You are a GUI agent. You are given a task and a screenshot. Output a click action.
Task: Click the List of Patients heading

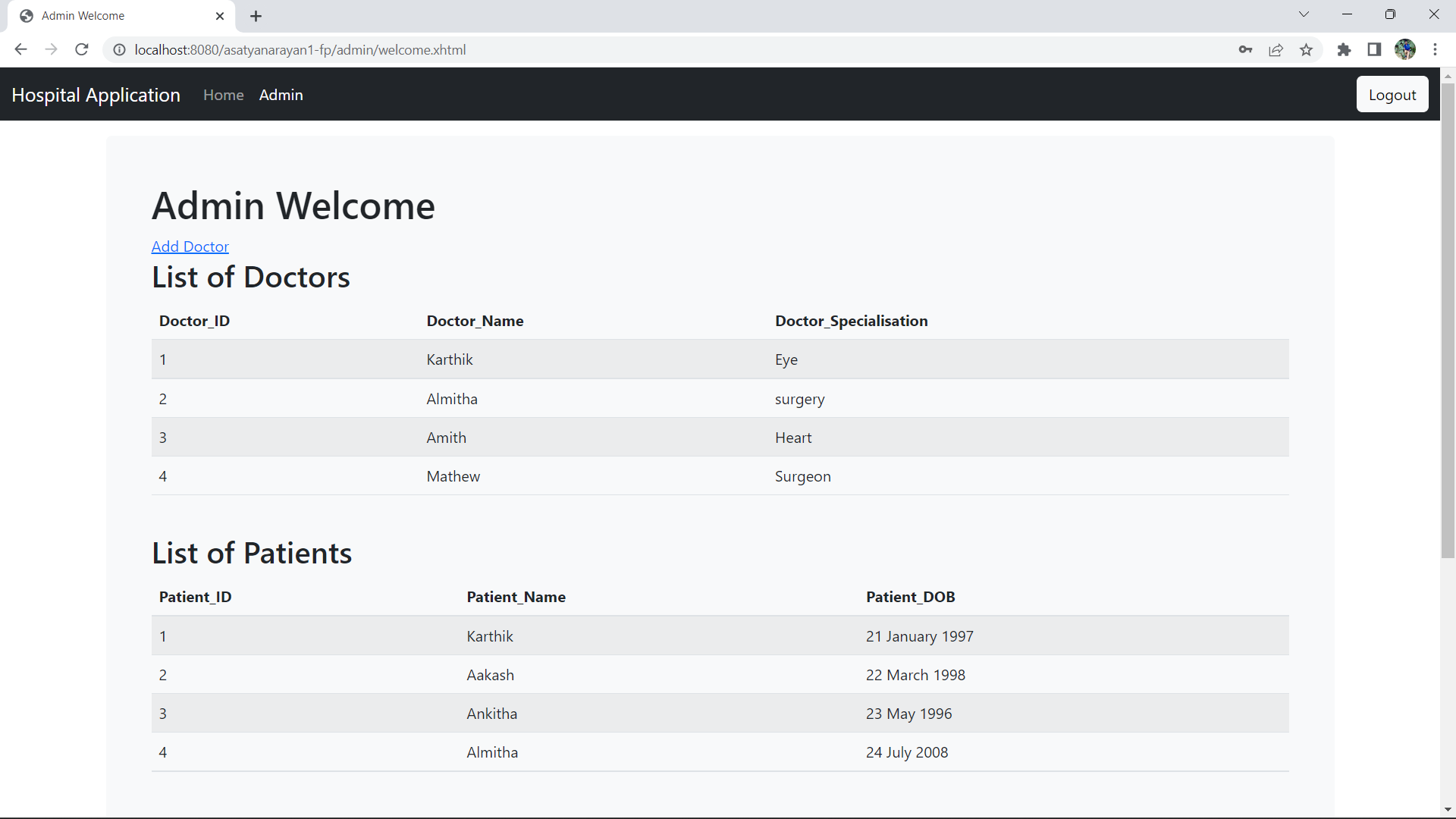[252, 553]
